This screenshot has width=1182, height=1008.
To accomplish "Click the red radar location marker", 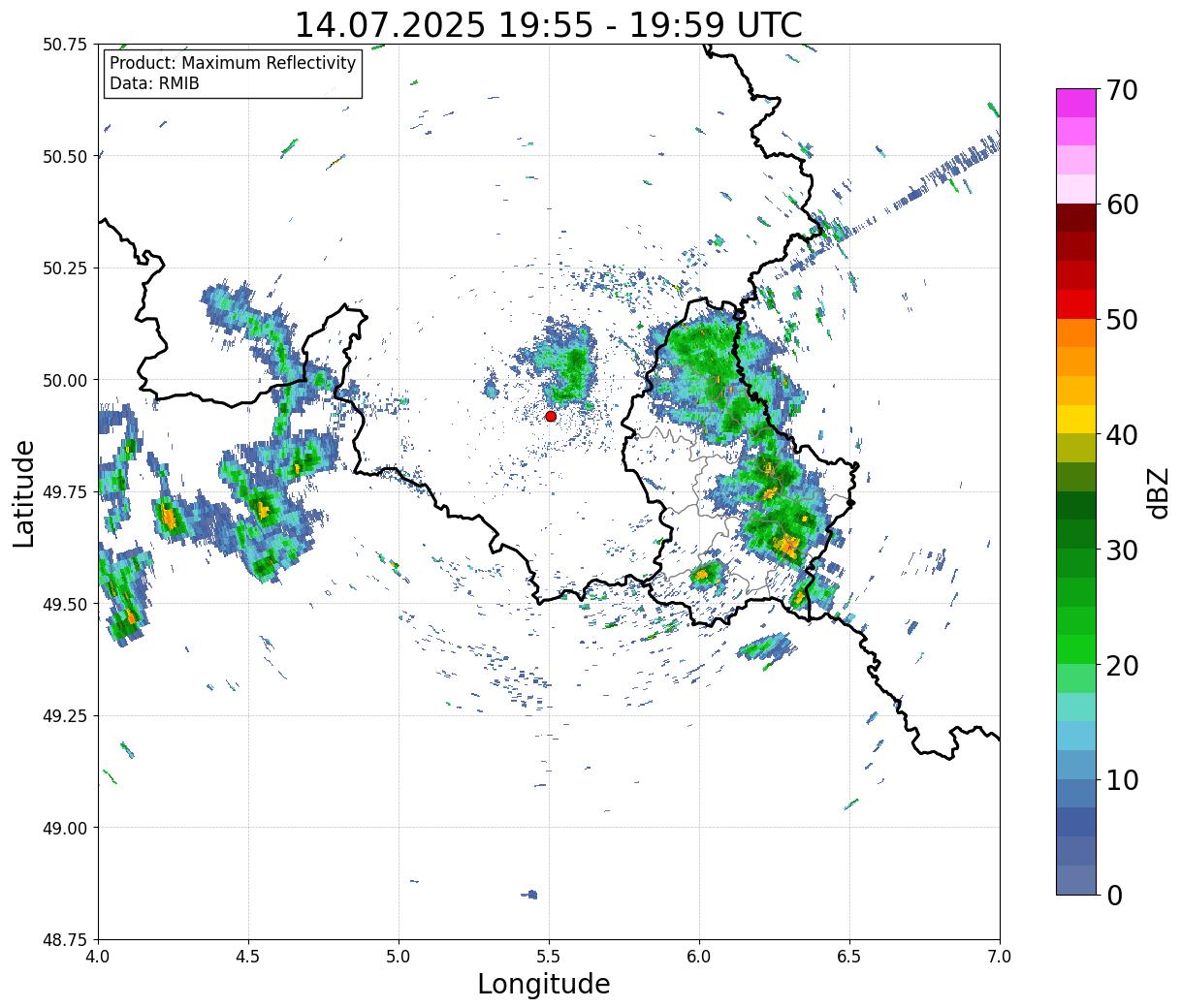I will tap(551, 416).
